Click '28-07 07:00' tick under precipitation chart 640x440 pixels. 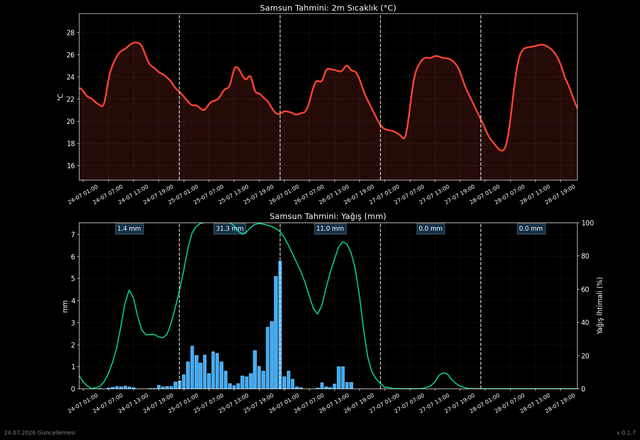click(510, 404)
